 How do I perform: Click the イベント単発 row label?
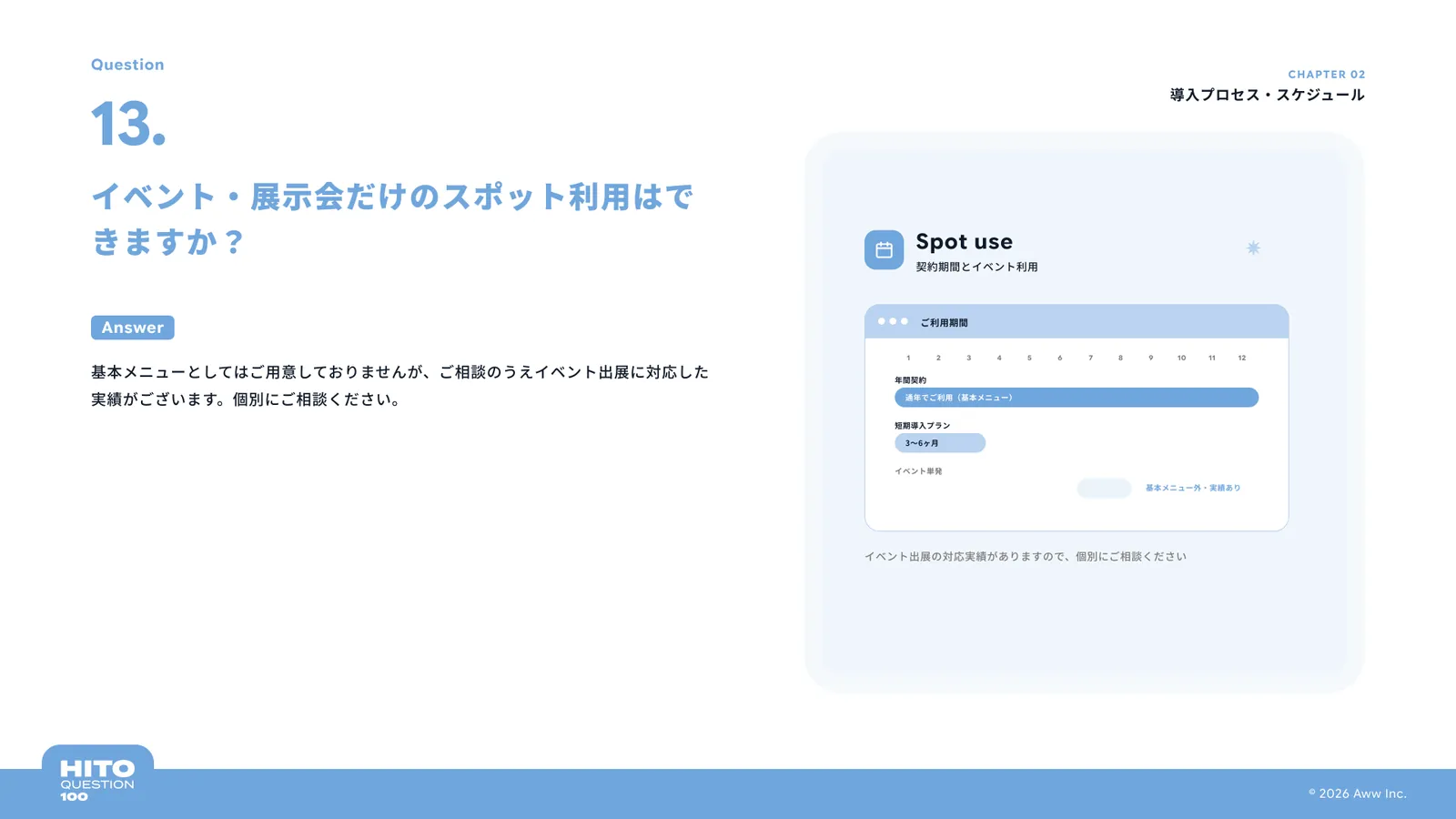click(918, 471)
